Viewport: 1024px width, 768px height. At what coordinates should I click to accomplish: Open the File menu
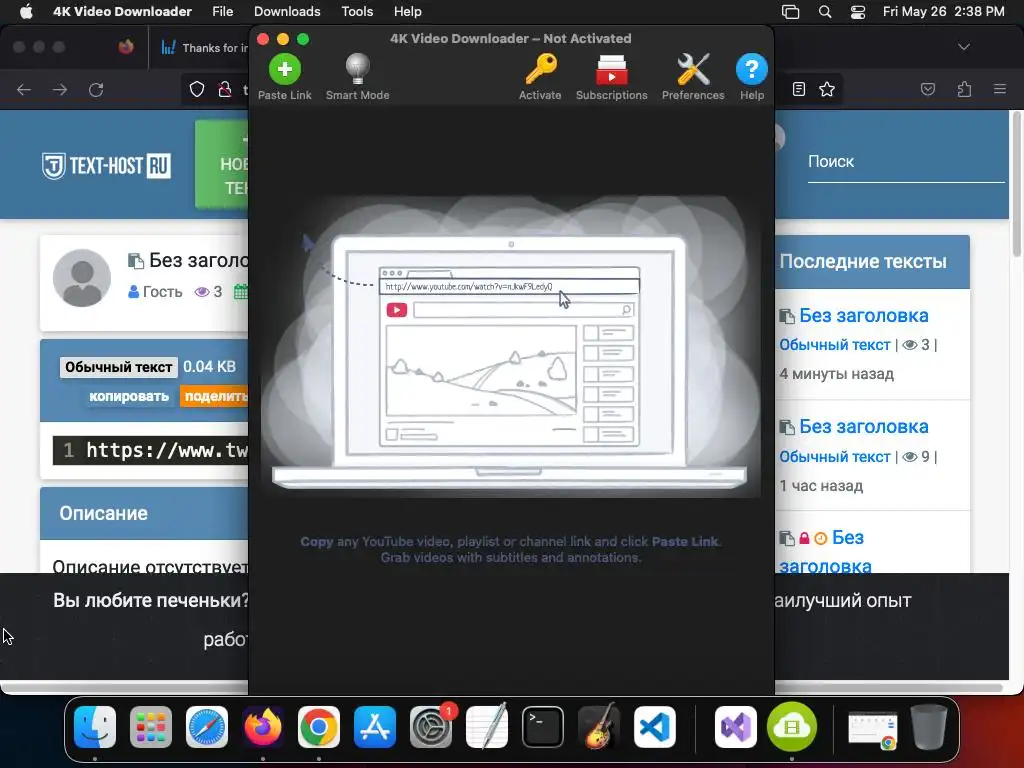tap(223, 11)
